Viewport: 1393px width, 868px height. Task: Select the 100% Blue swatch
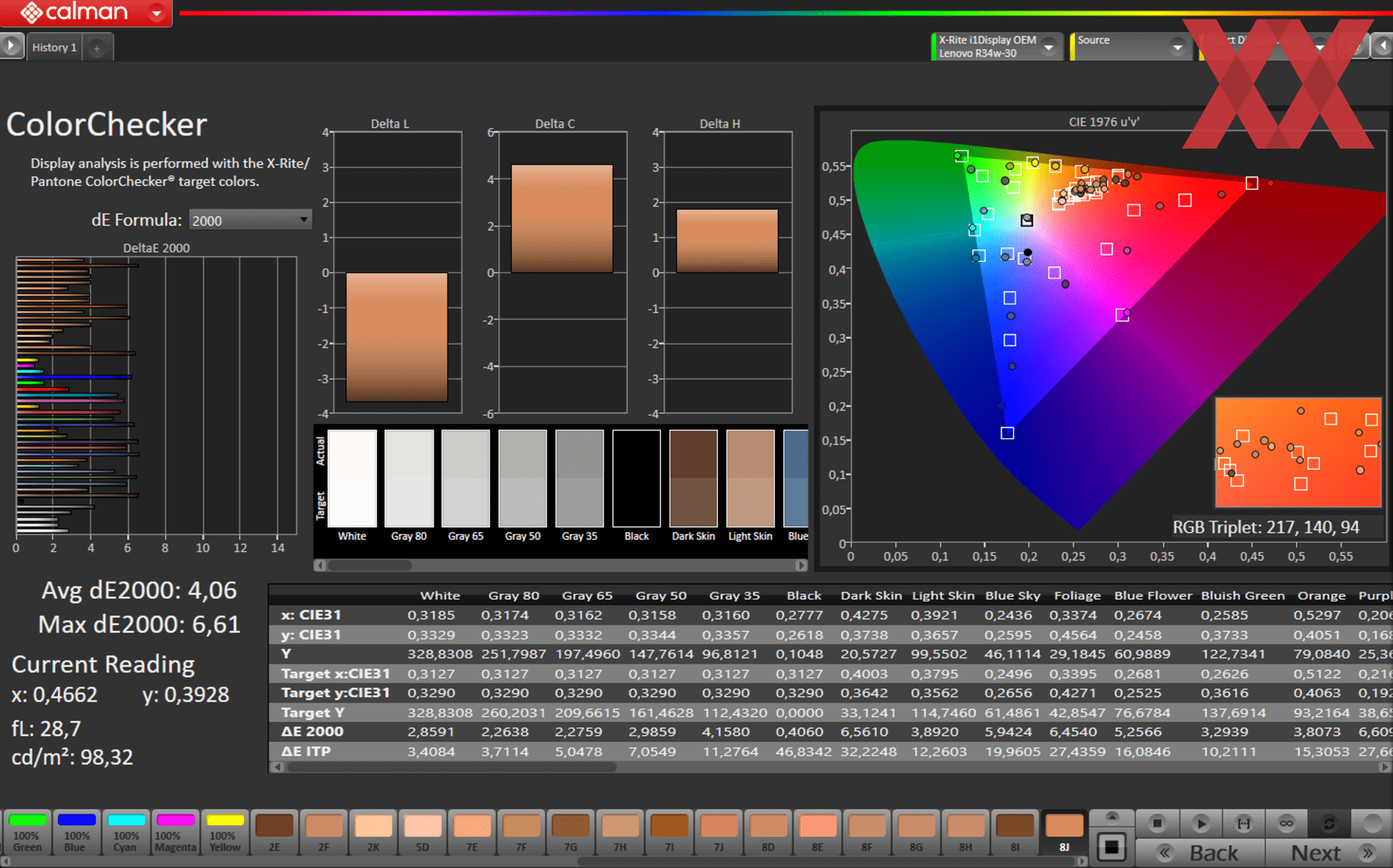pos(76,832)
